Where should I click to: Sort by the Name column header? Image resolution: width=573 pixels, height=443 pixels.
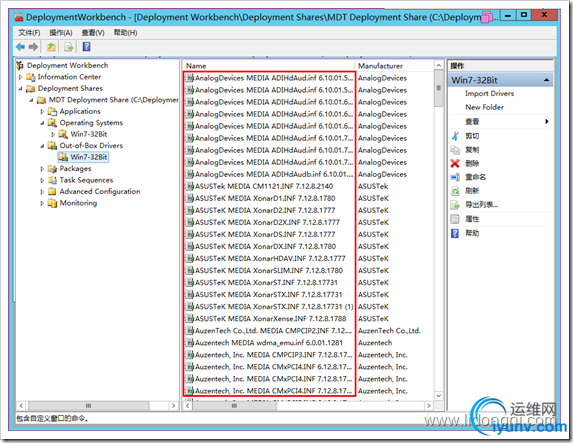pos(268,66)
